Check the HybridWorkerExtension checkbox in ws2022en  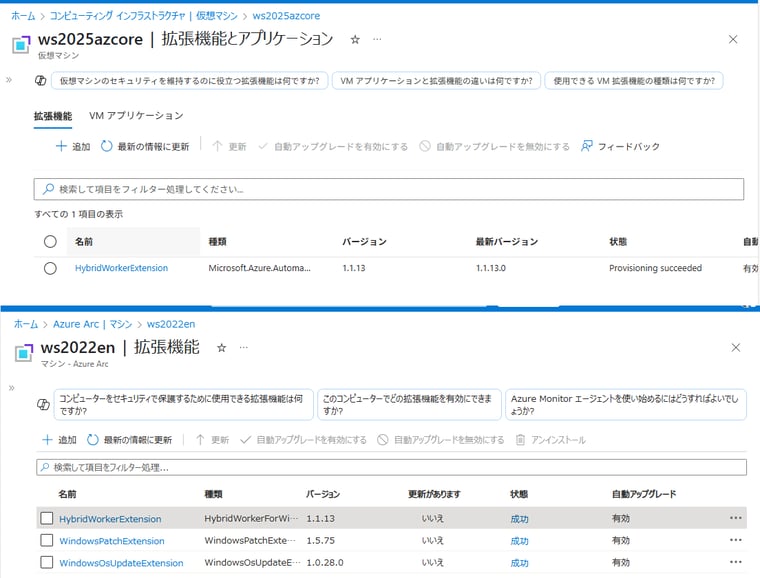pos(47,518)
